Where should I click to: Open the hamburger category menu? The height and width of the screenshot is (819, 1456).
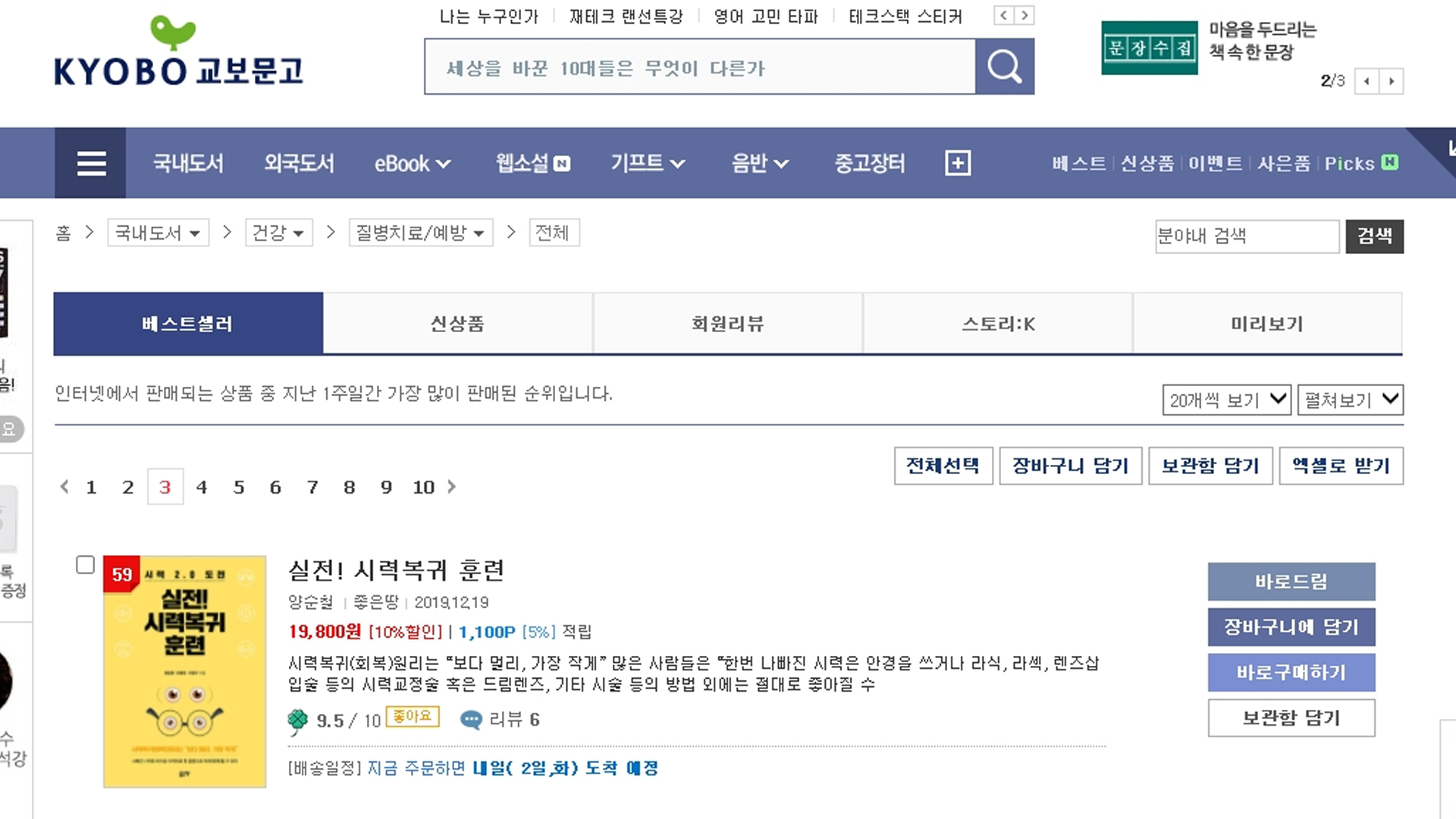click(x=91, y=163)
